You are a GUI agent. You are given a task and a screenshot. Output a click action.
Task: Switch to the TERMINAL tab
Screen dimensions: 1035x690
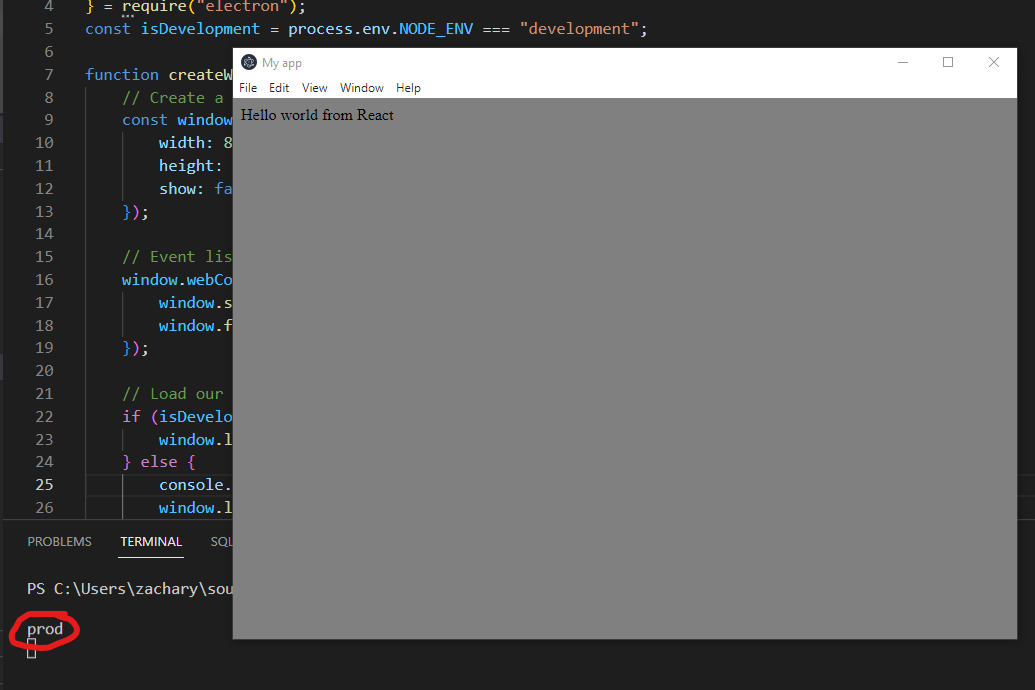(x=150, y=541)
